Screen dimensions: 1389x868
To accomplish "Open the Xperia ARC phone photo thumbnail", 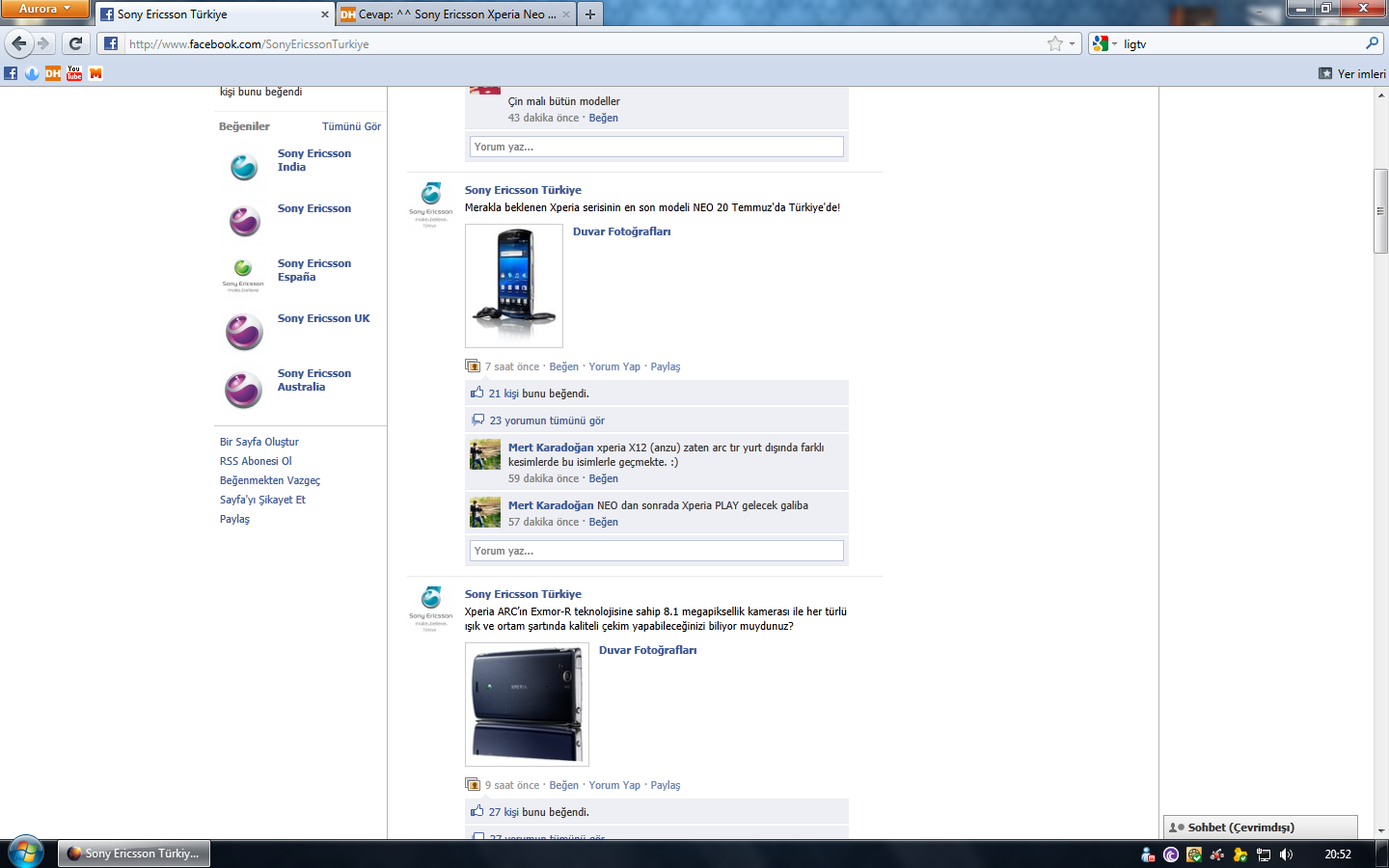I will (527, 704).
